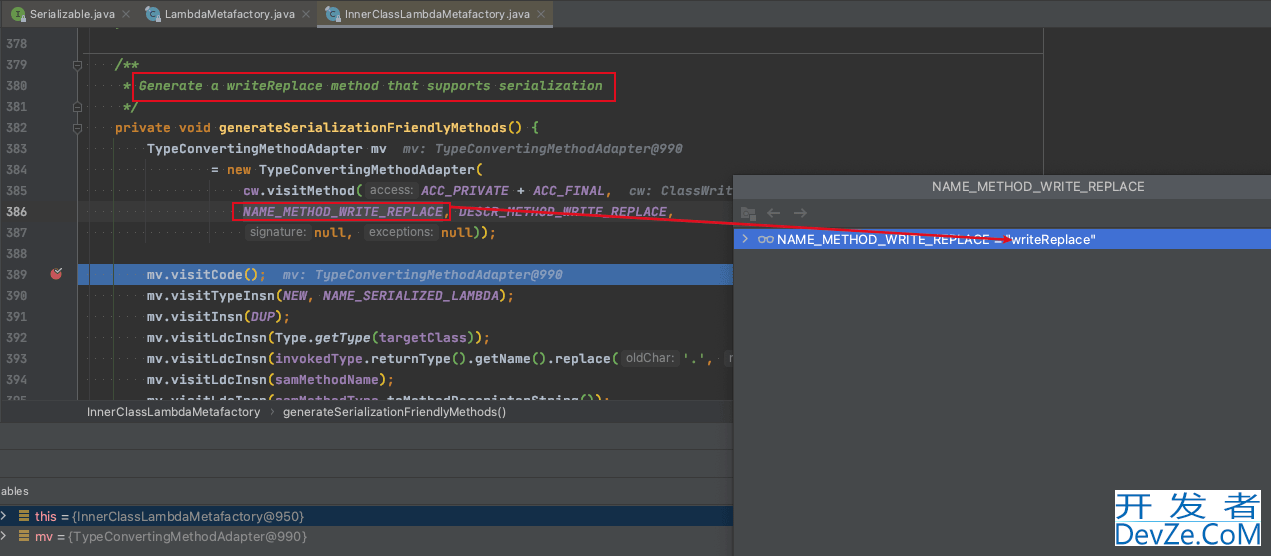Click the forward arrow in the NAME_METHOD_WRITE_REPLACE popup
This screenshot has width=1271, height=556.
799,213
